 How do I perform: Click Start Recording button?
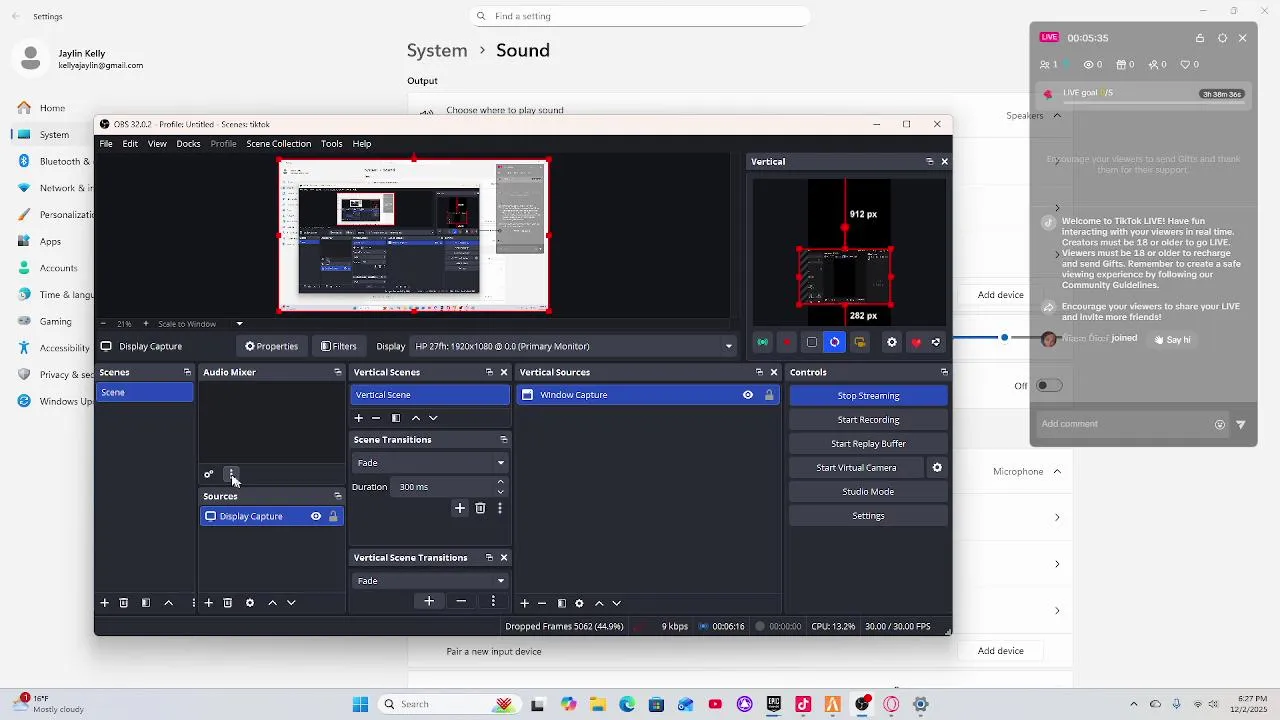pos(868,420)
